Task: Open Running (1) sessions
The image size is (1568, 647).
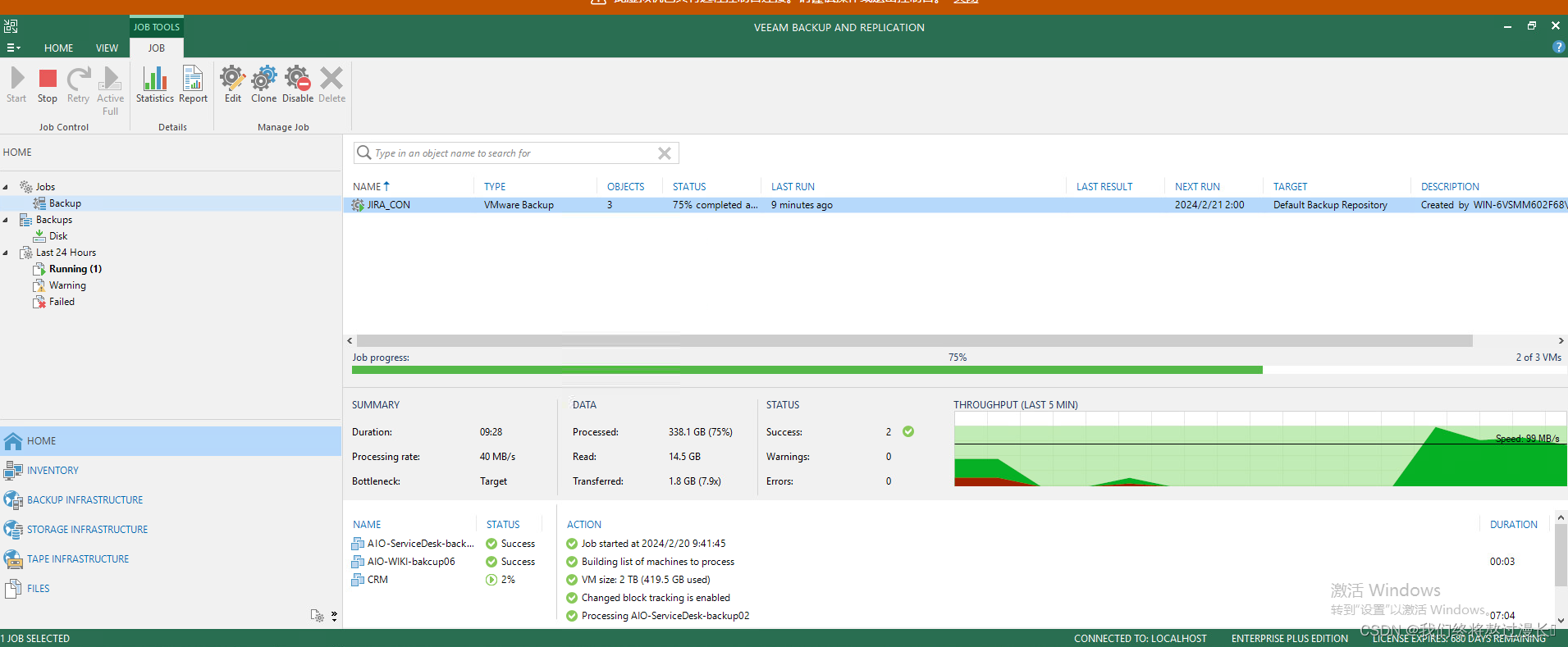Action: (x=75, y=269)
